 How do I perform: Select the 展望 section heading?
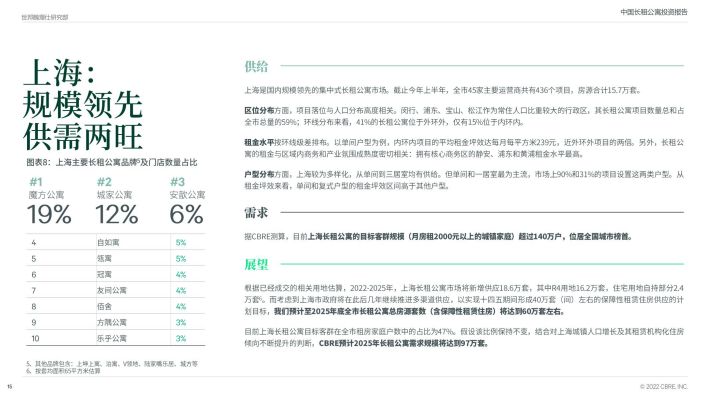tap(256, 264)
